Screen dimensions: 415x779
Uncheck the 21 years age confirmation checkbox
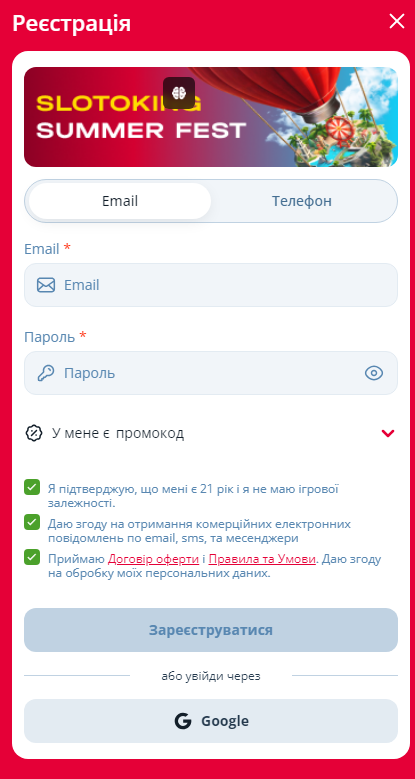tap(32, 487)
